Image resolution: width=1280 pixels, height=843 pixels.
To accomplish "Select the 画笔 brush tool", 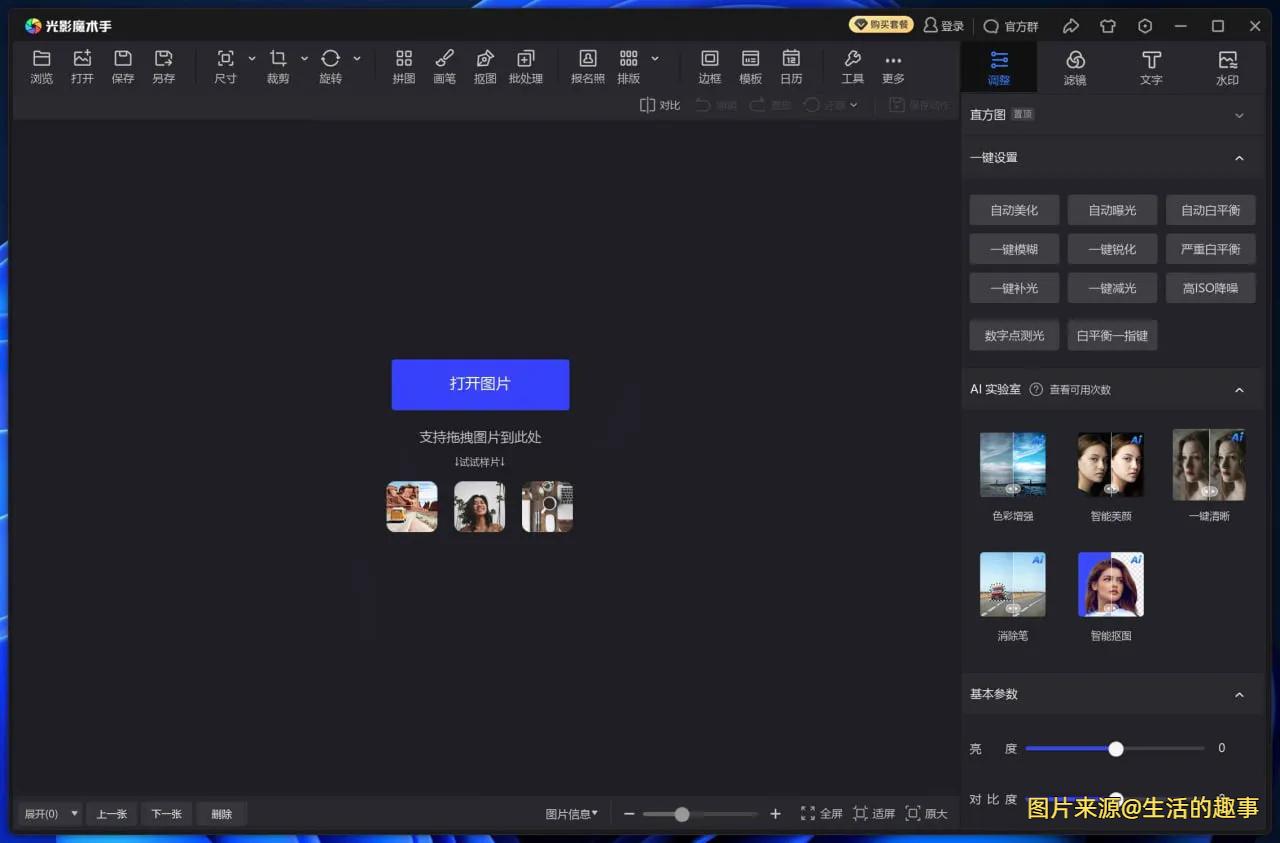I will click(x=444, y=66).
